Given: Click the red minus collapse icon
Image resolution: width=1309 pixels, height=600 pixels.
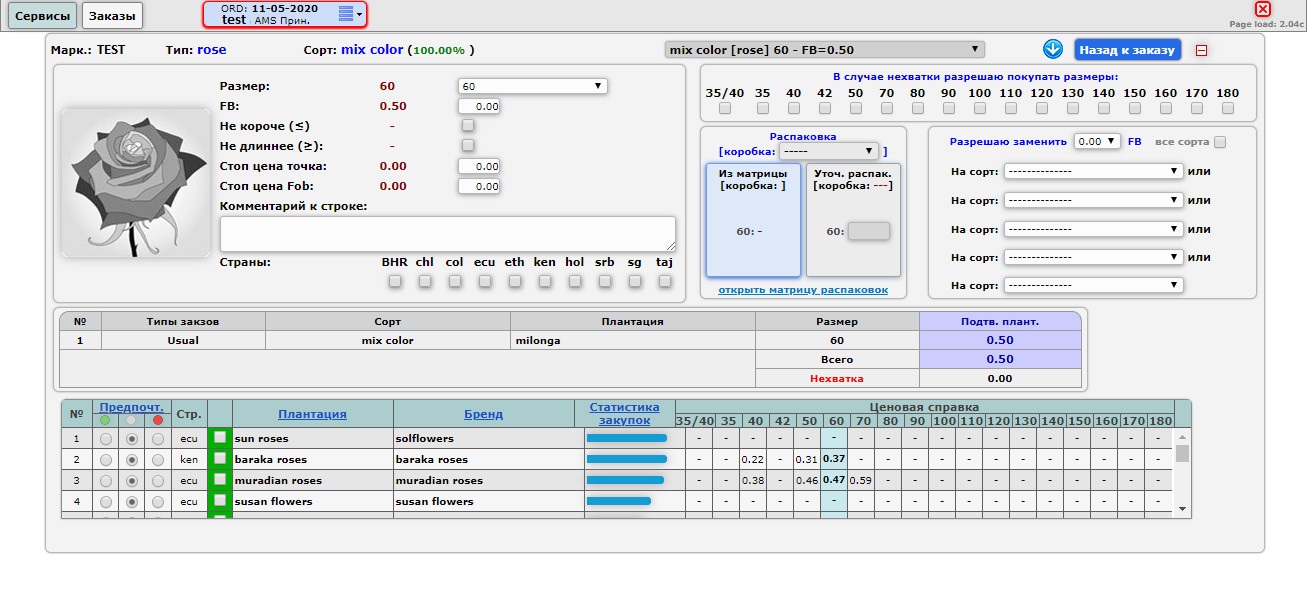Looking at the screenshot, I should point(1201,50).
